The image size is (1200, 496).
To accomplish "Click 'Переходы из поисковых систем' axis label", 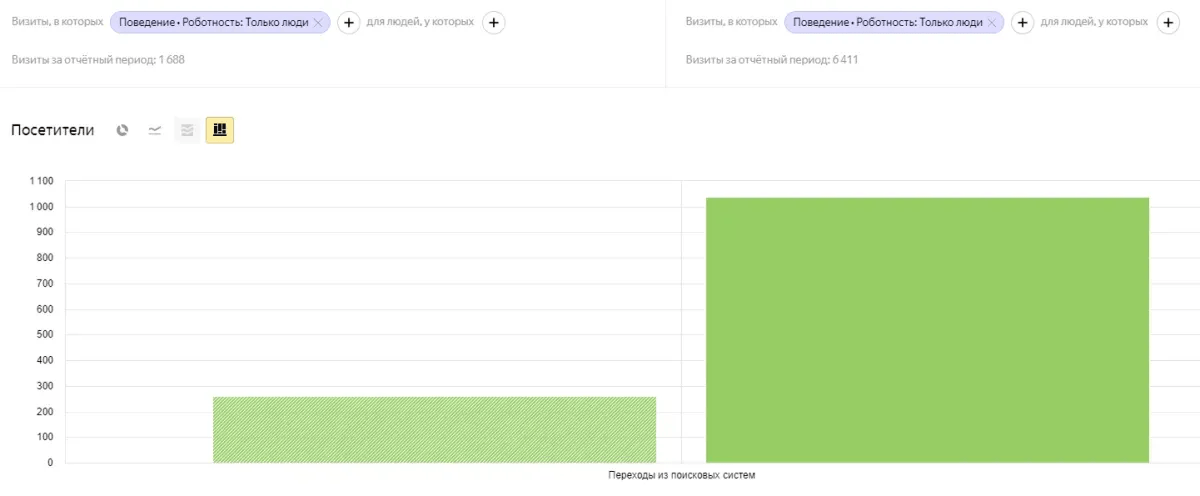I will point(681,475).
